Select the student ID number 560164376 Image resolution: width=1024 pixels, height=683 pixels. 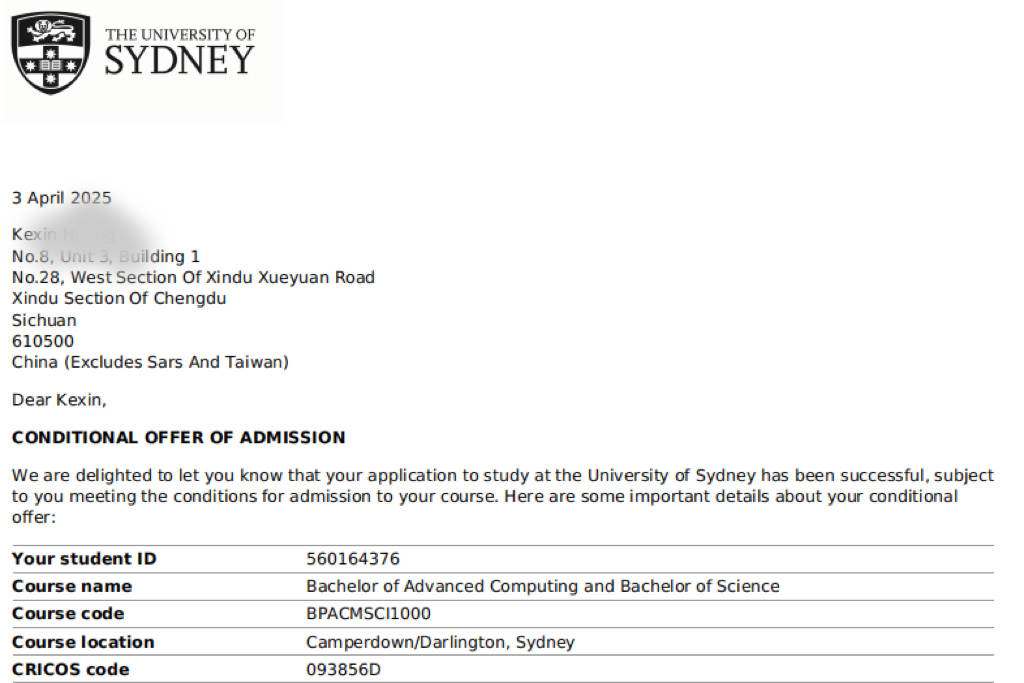tap(353, 559)
